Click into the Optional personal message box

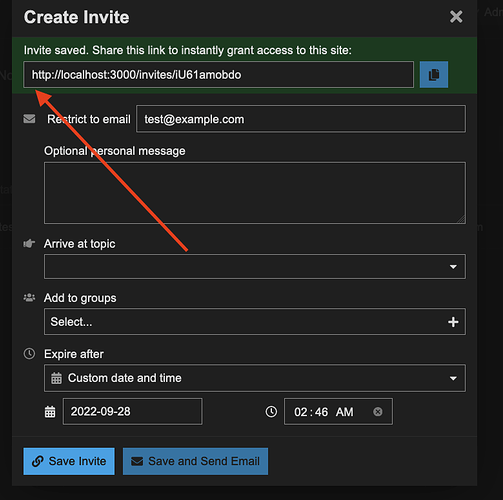[x=255, y=193]
